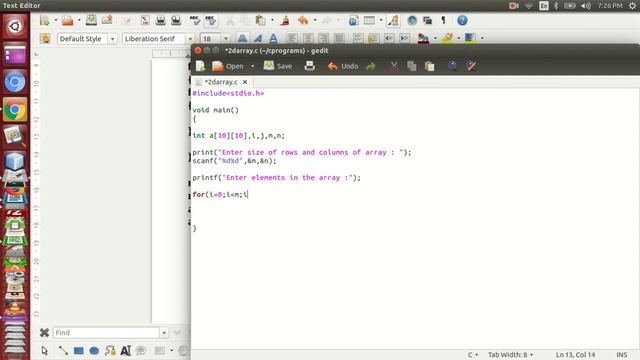
Task: Close the *2darray.c tab
Action: pyautogui.click(x=245, y=82)
